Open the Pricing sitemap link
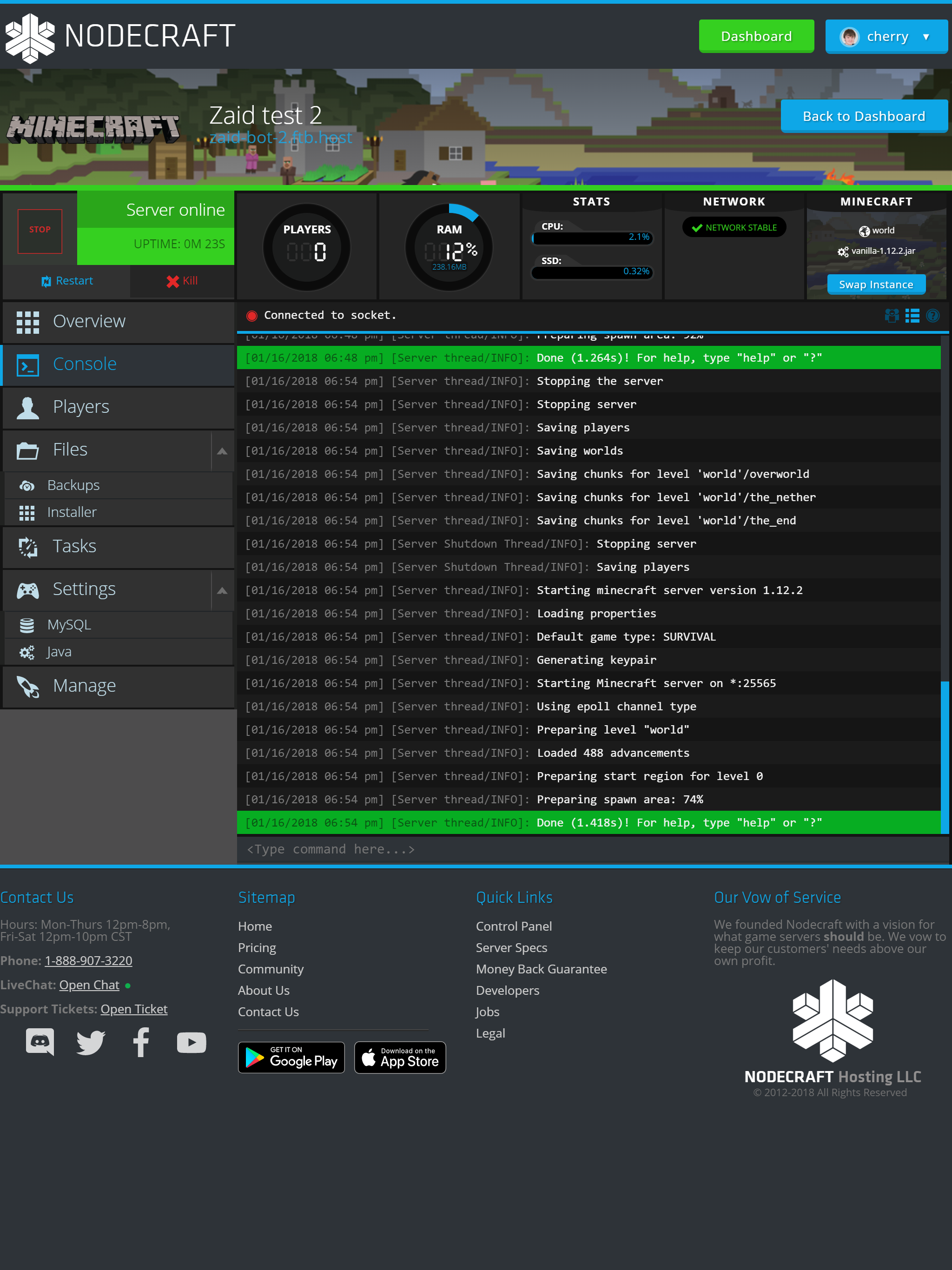This screenshot has height=1270, width=952. 257,947
